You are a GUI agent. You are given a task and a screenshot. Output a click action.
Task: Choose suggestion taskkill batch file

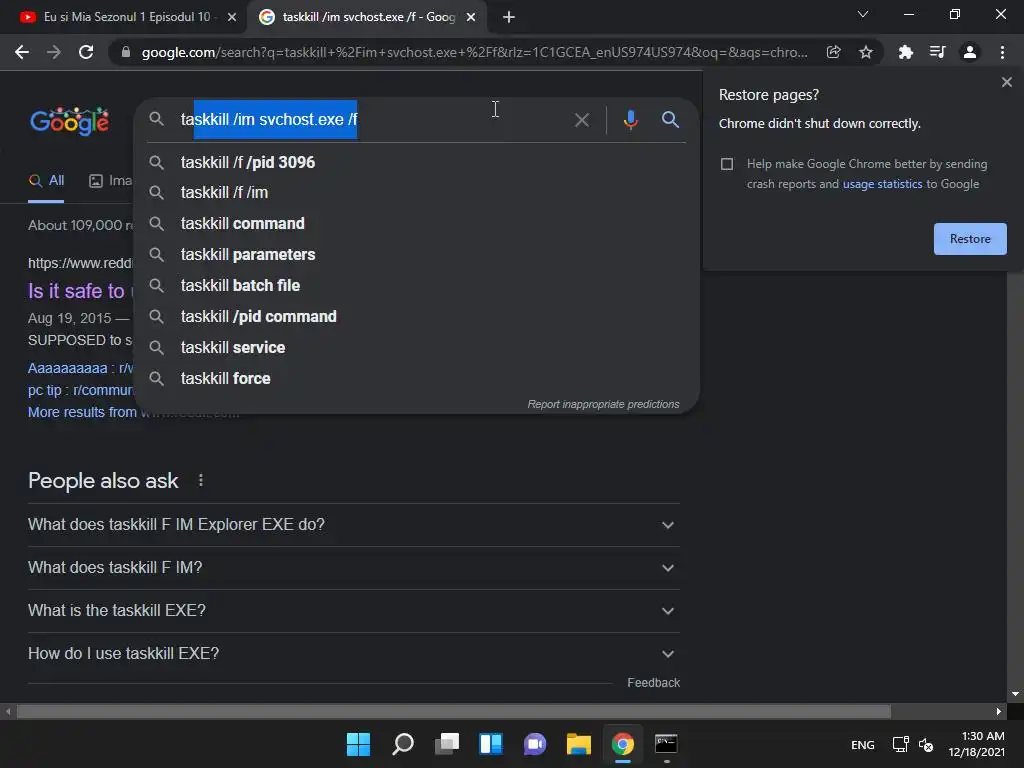click(x=416, y=285)
